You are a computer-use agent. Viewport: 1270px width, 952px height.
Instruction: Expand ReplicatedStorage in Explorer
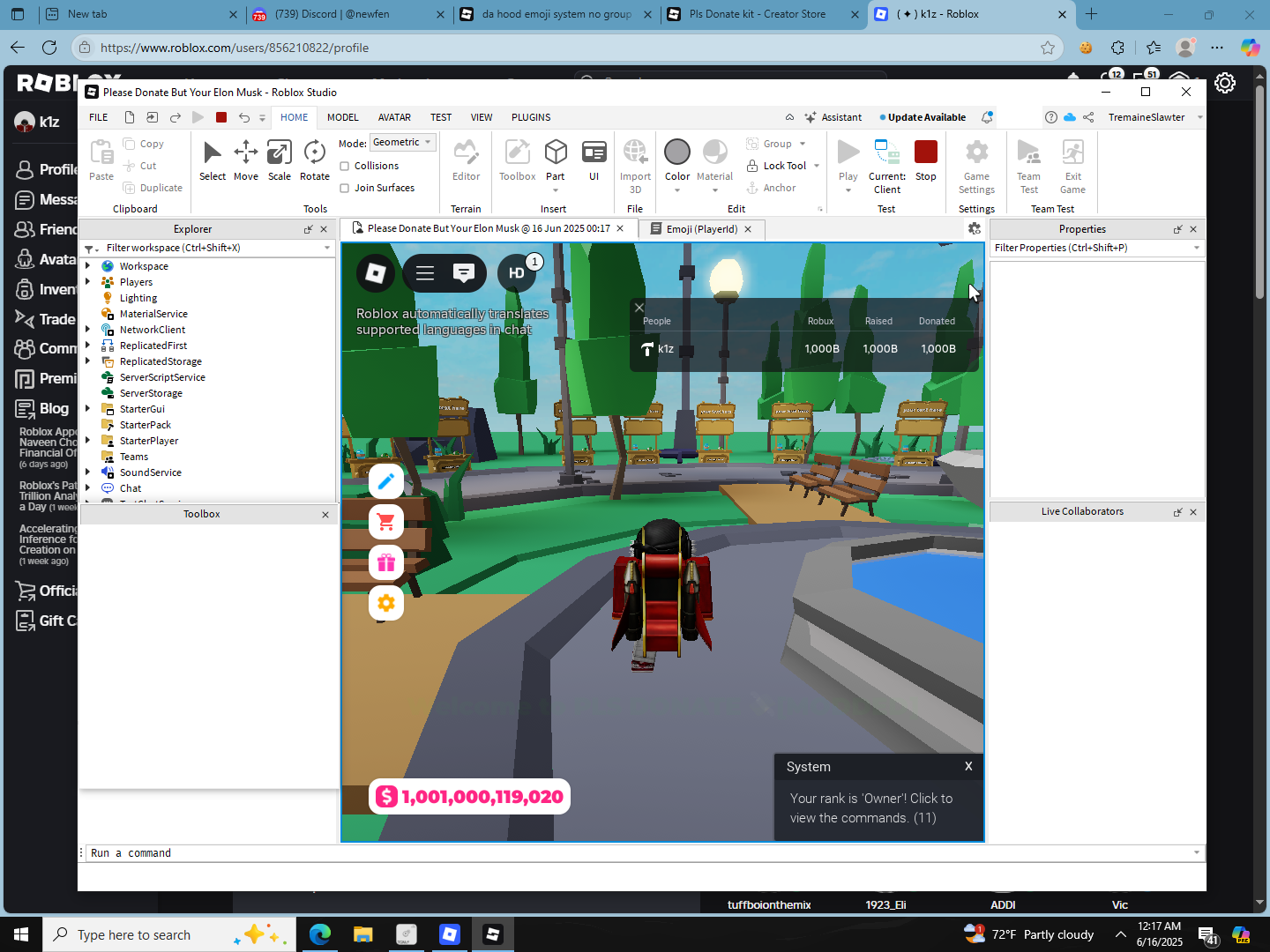click(x=88, y=361)
